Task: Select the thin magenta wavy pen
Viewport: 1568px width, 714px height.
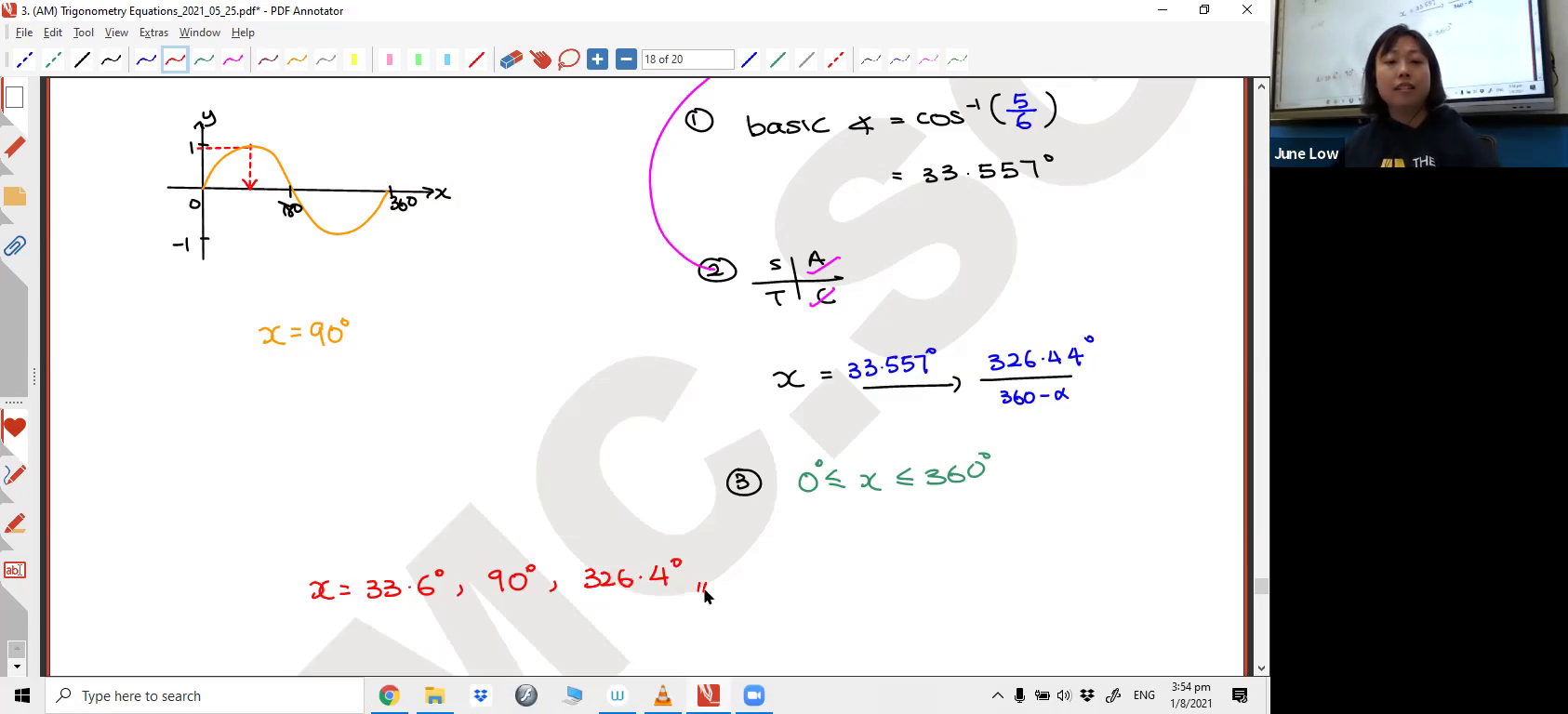Action: click(x=928, y=59)
